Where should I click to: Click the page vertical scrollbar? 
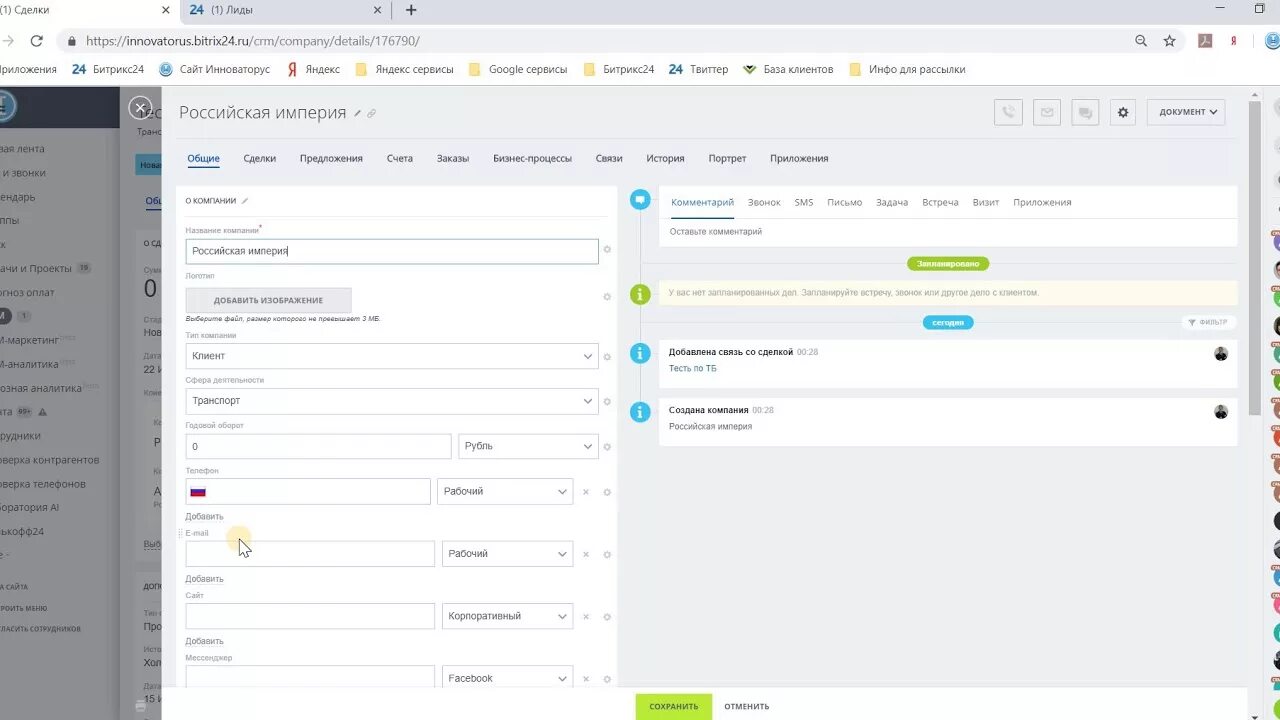pos(1255,258)
